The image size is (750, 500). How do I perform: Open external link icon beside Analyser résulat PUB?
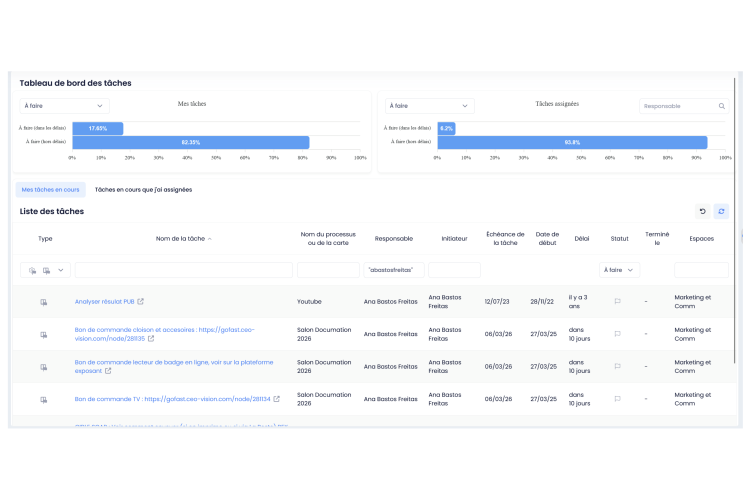[x=140, y=301]
